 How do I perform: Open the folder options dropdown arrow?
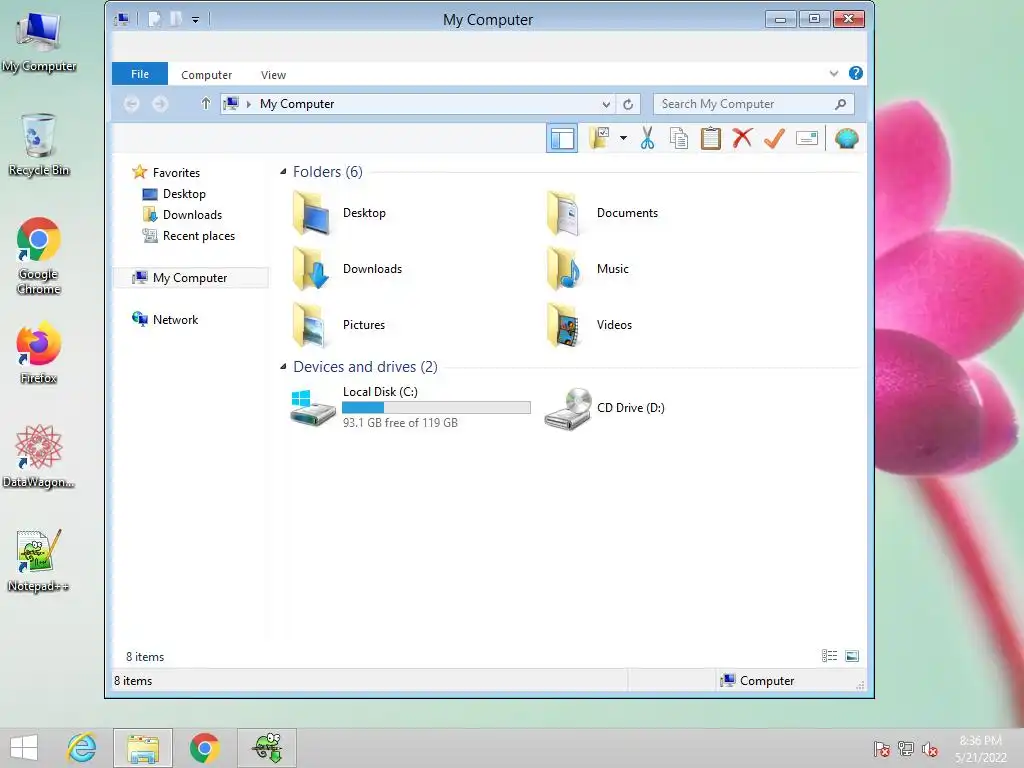[x=623, y=138]
